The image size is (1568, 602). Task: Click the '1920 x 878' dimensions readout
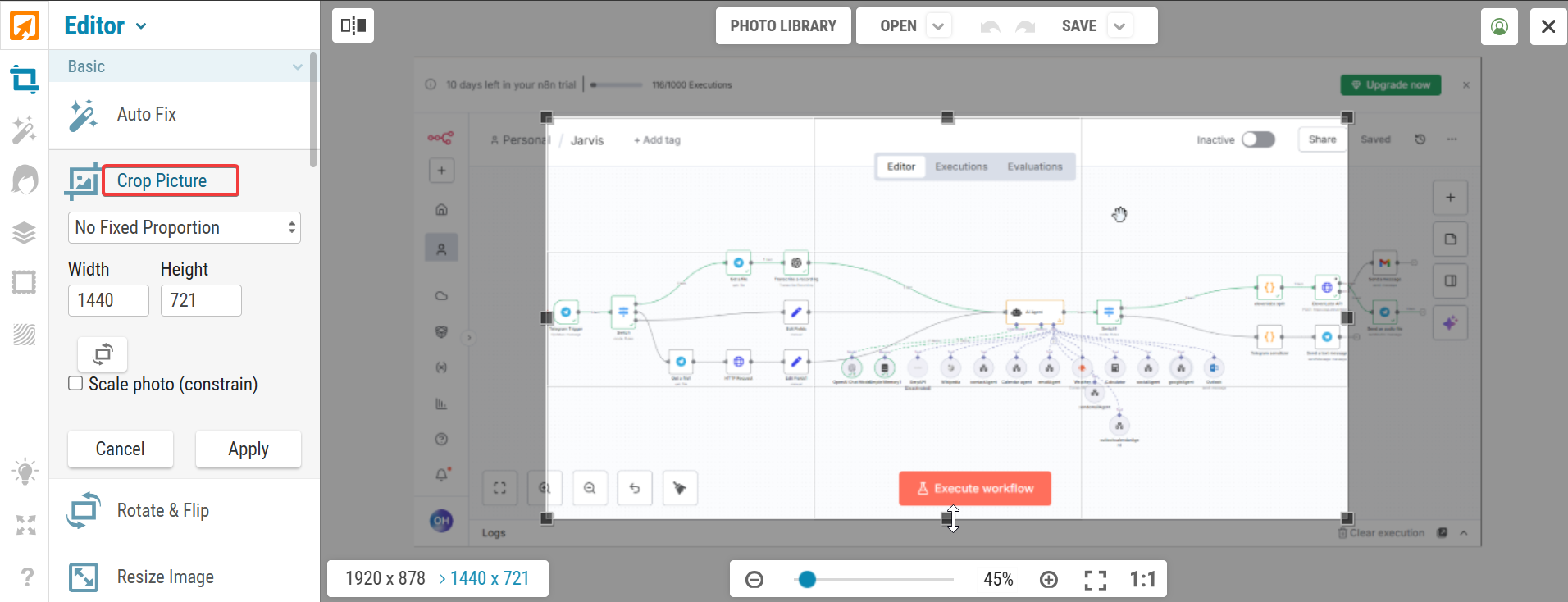(x=385, y=579)
